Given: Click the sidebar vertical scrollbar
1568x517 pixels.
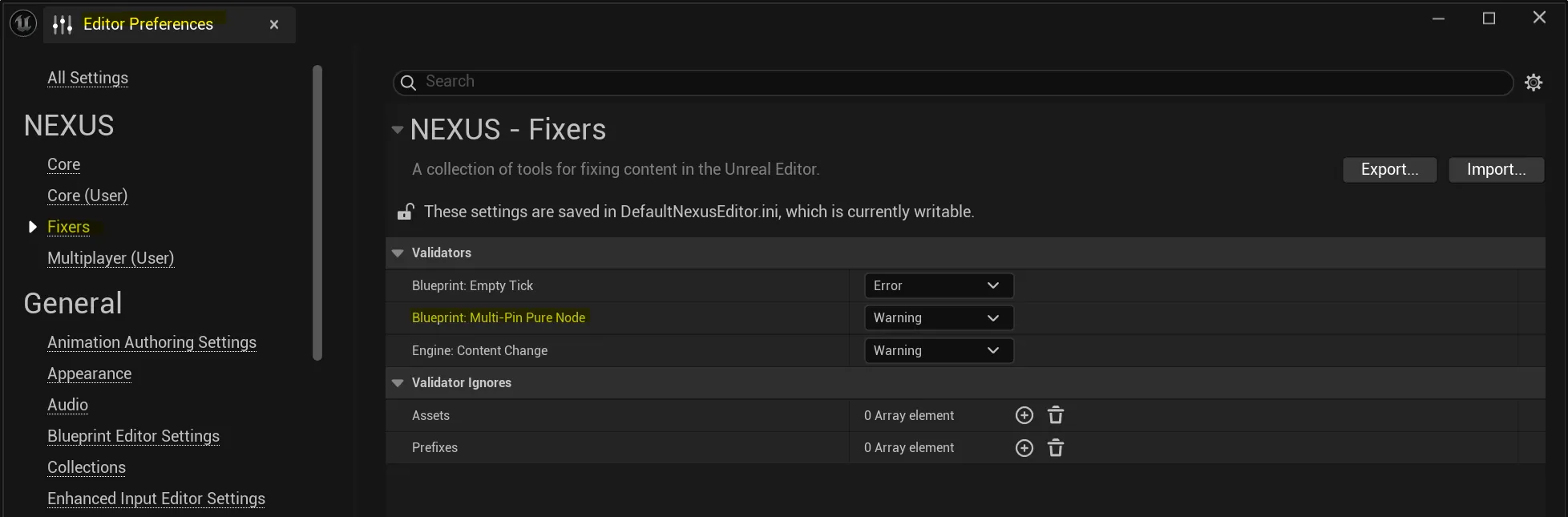Looking at the screenshot, I should [317, 212].
